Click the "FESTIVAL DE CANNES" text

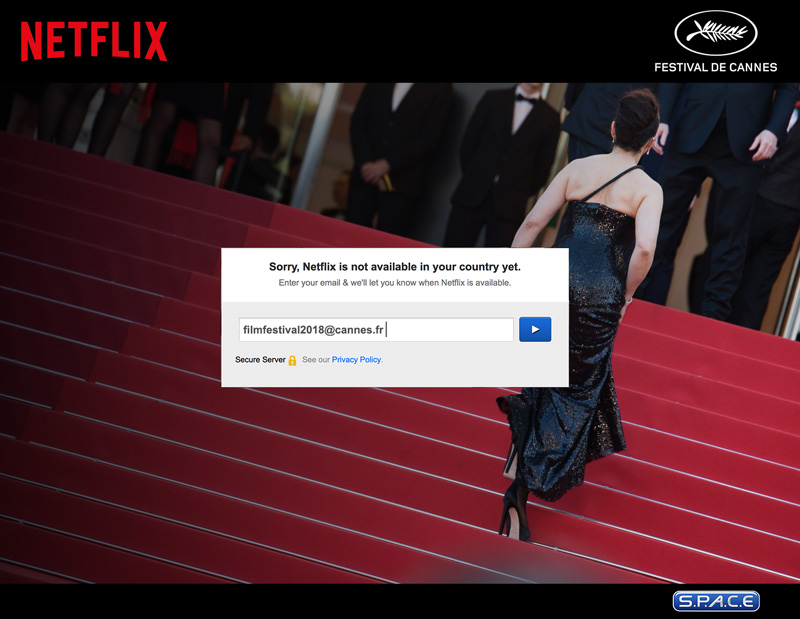pos(715,68)
